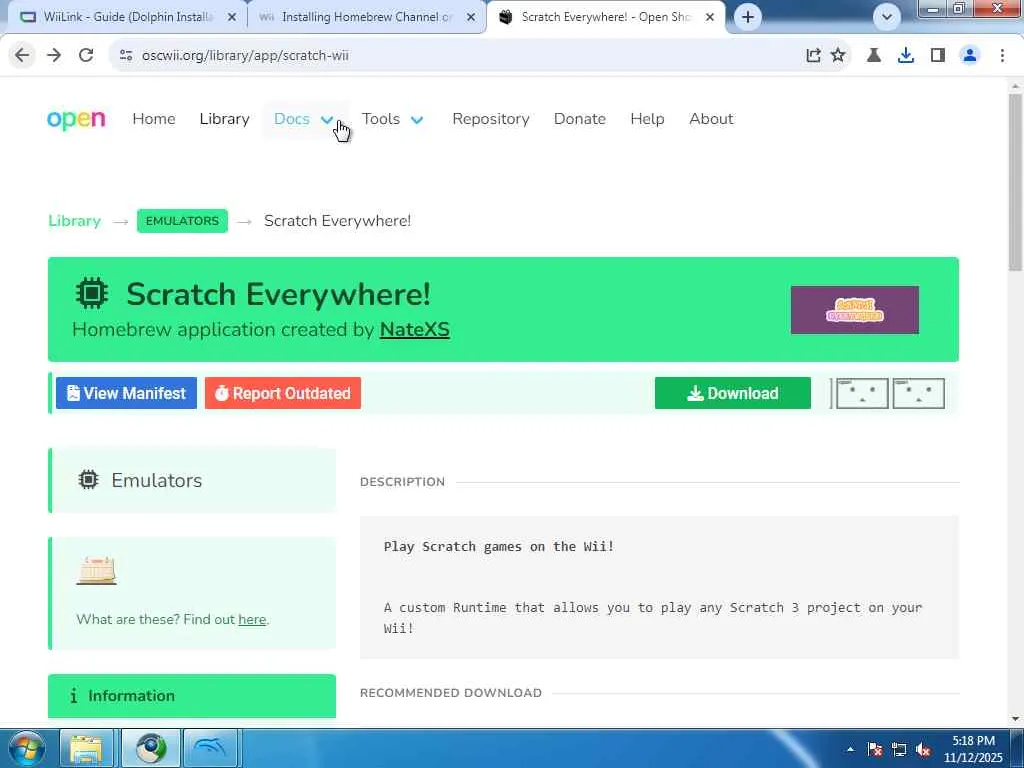Click the browser icon in taskbar
The image size is (1024, 768).
[x=151, y=748]
